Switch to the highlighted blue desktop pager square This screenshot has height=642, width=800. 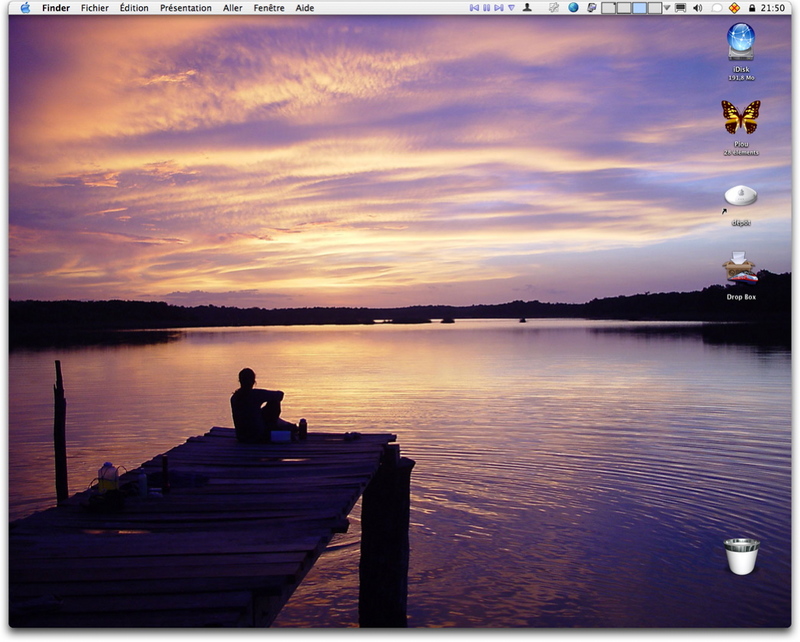click(639, 8)
